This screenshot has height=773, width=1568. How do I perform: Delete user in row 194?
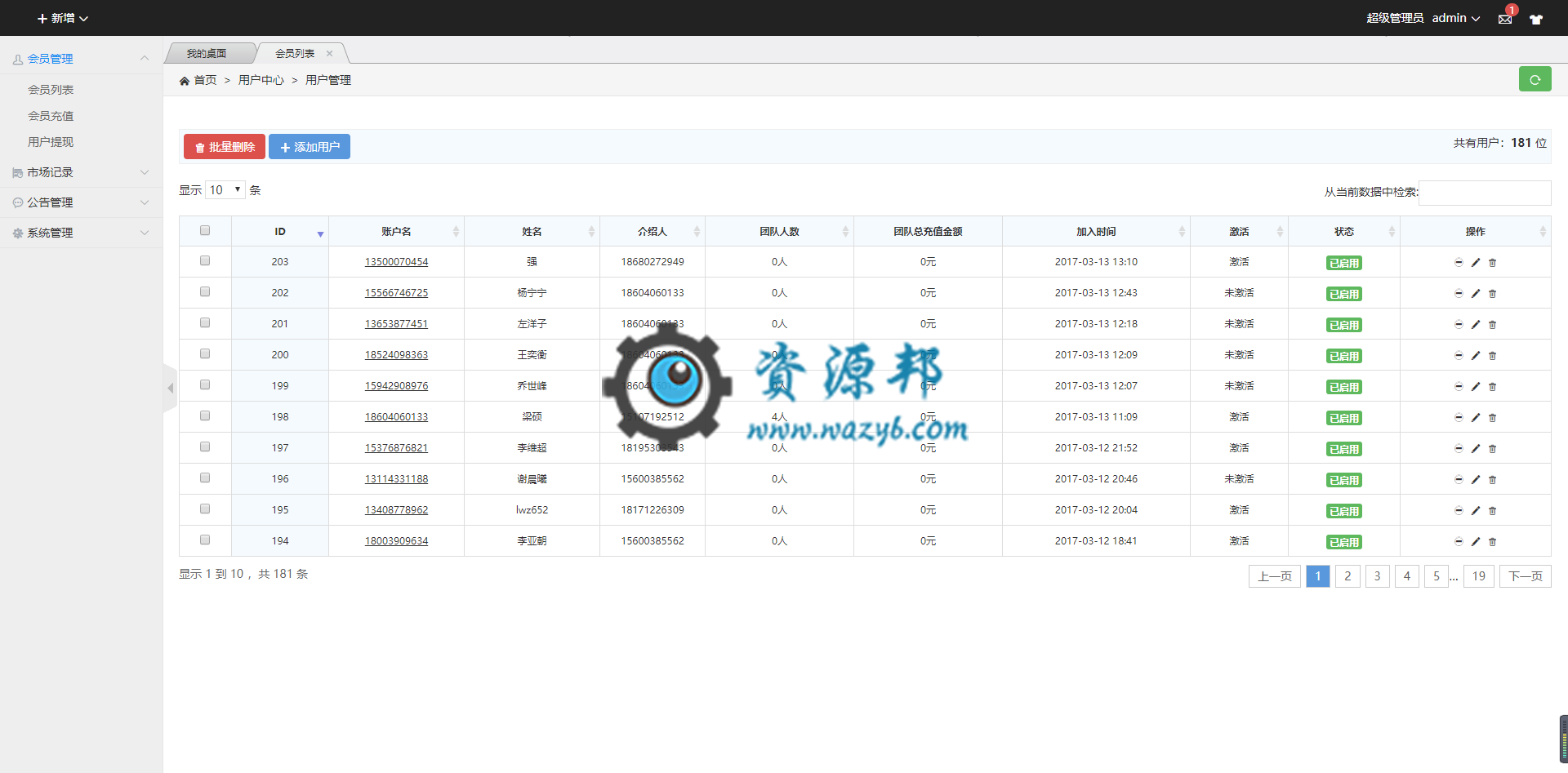(1492, 542)
